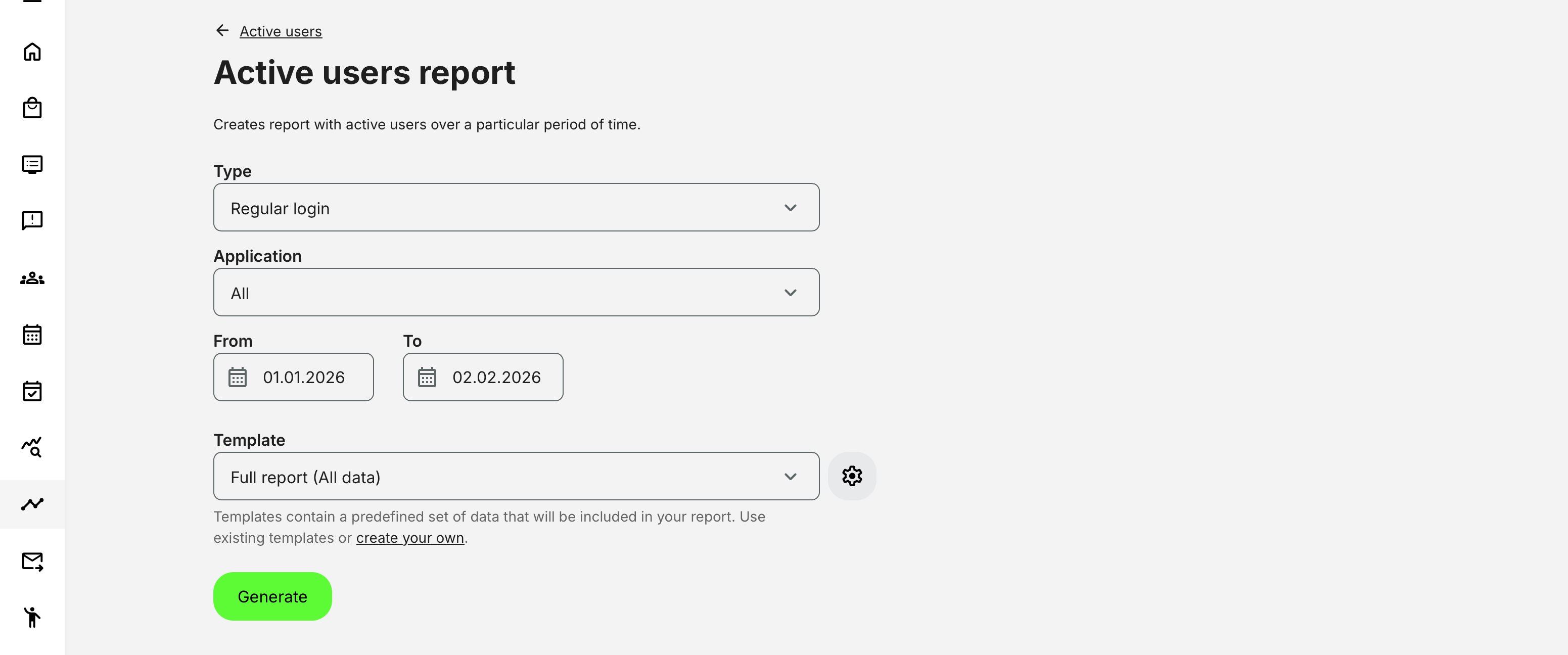Open the outgoing mail section

coord(32,560)
